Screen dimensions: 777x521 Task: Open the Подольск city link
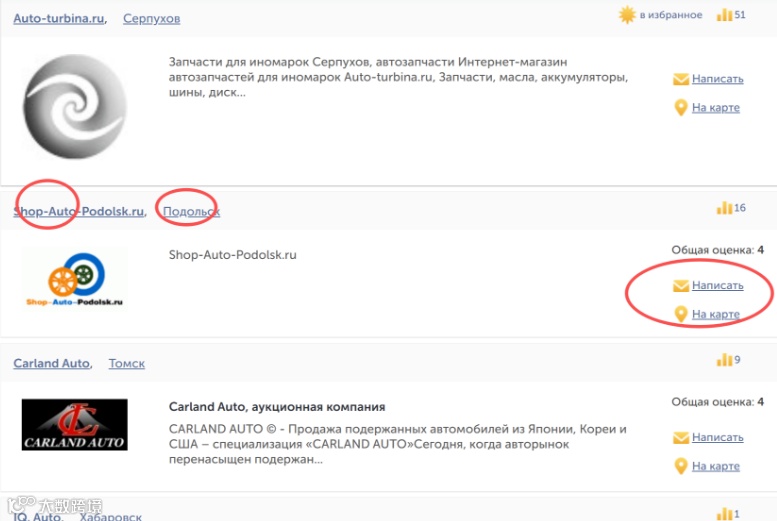[x=191, y=211]
